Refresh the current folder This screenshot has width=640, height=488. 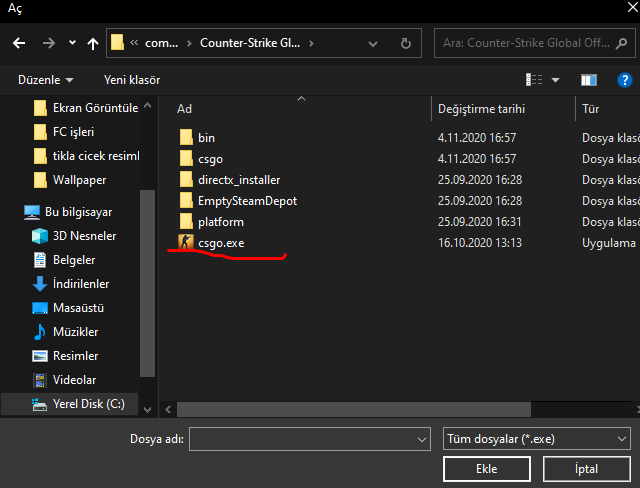click(x=405, y=43)
